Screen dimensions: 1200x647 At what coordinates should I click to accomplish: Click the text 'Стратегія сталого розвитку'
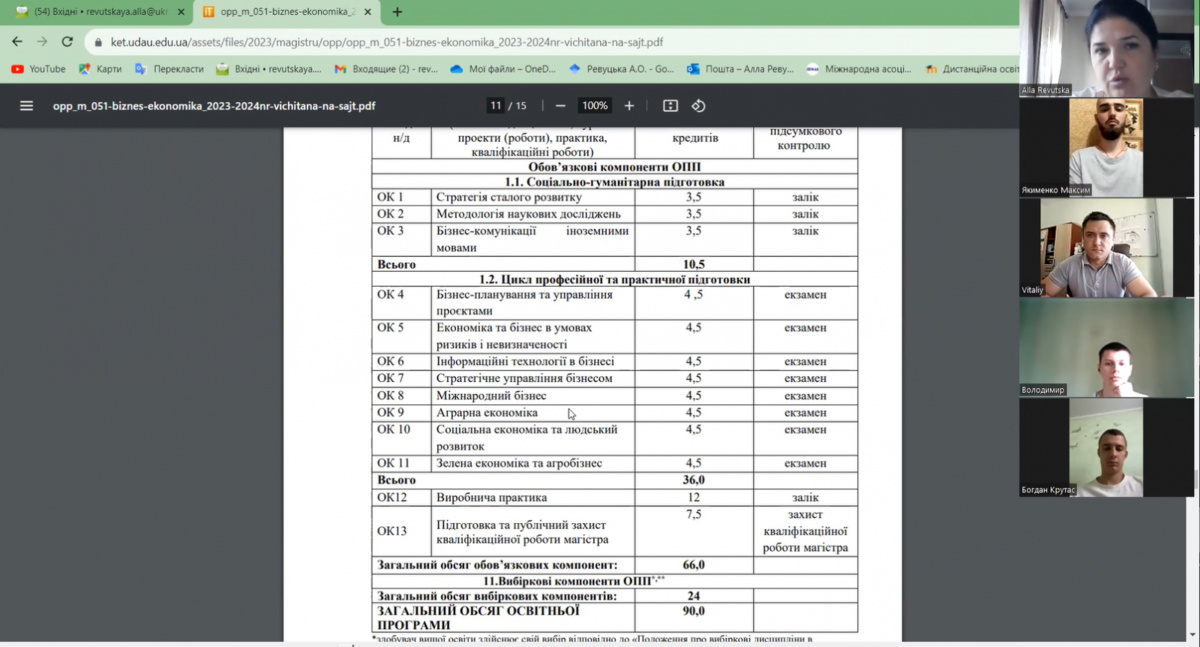click(x=507, y=197)
